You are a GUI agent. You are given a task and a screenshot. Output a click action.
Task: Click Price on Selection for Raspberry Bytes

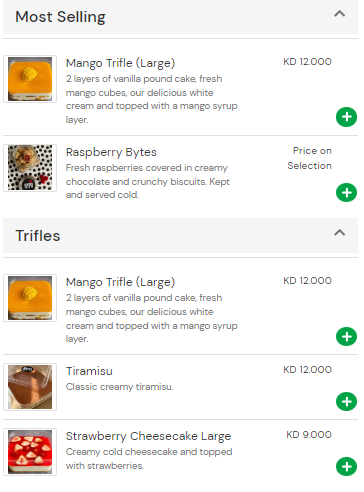309,158
